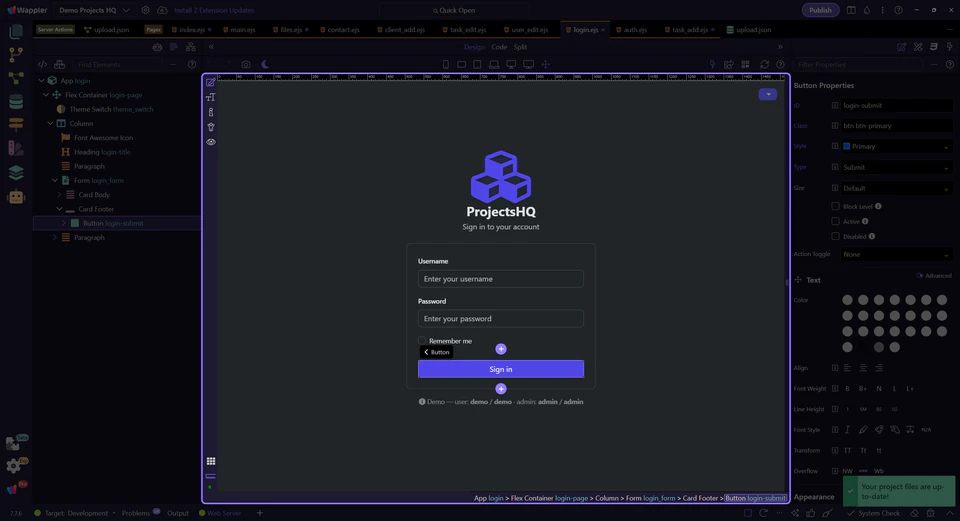Click the refresh icon in the design toolbar
The height and width of the screenshot is (521, 960).
(764, 64)
